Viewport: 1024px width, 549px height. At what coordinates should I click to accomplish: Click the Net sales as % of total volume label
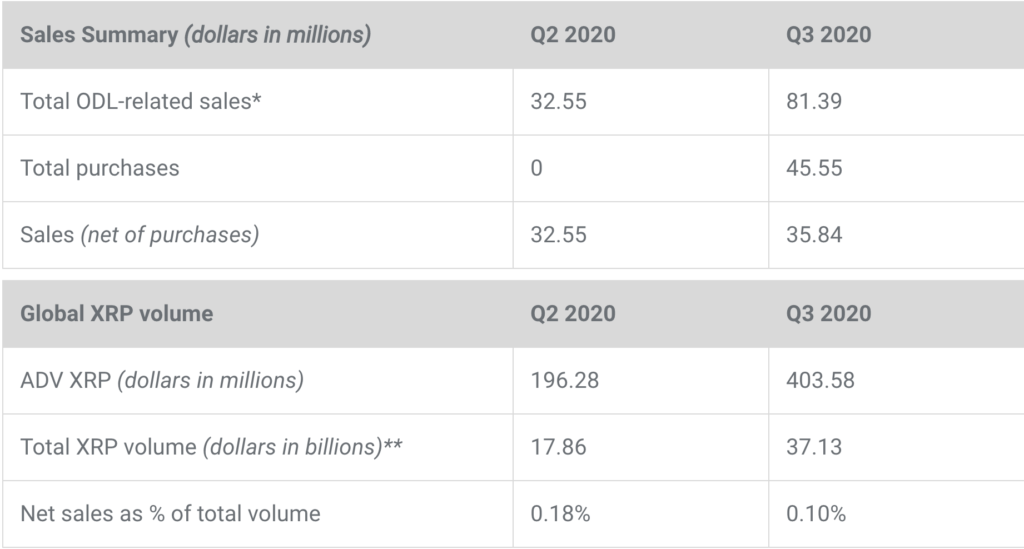point(170,514)
